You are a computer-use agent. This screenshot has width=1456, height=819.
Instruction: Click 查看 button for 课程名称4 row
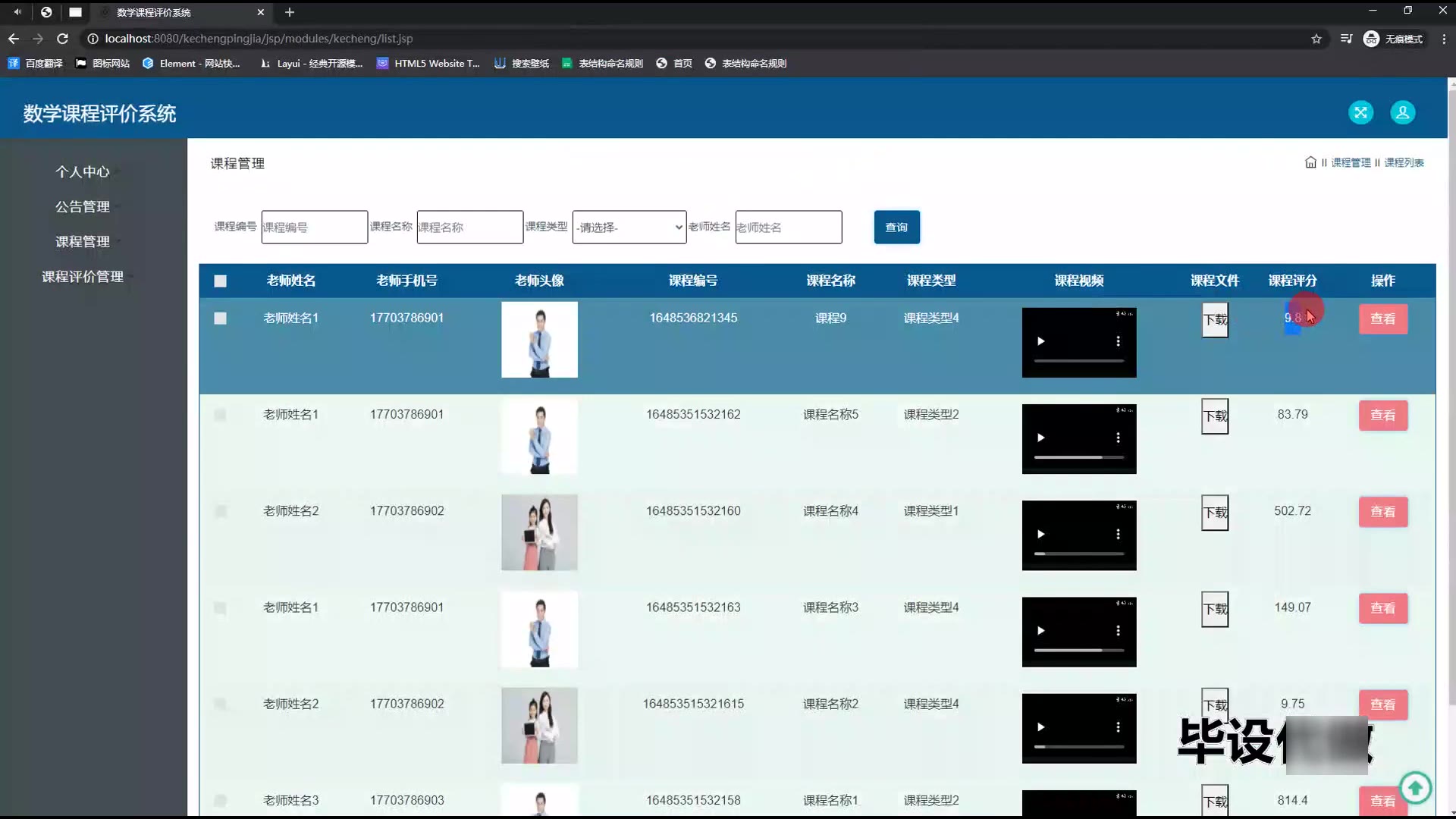[1382, 512]
